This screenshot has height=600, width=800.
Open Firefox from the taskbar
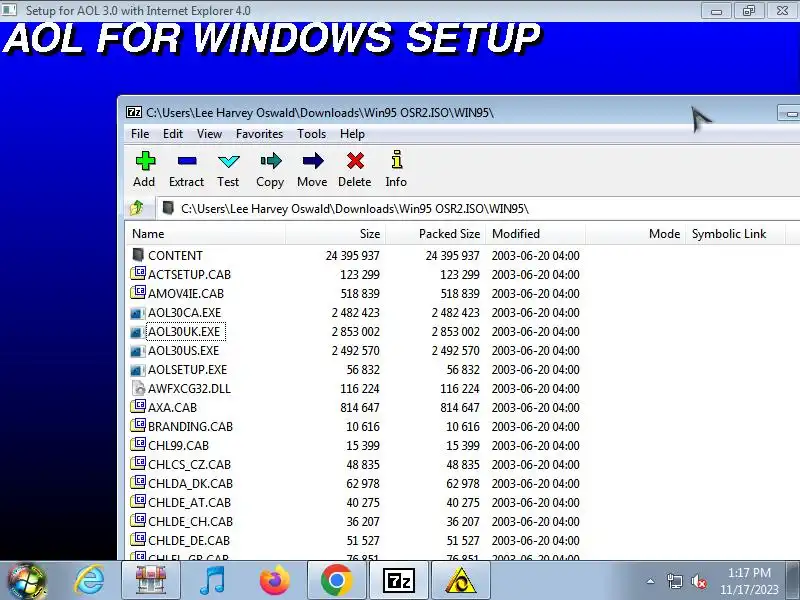[274, 581]
